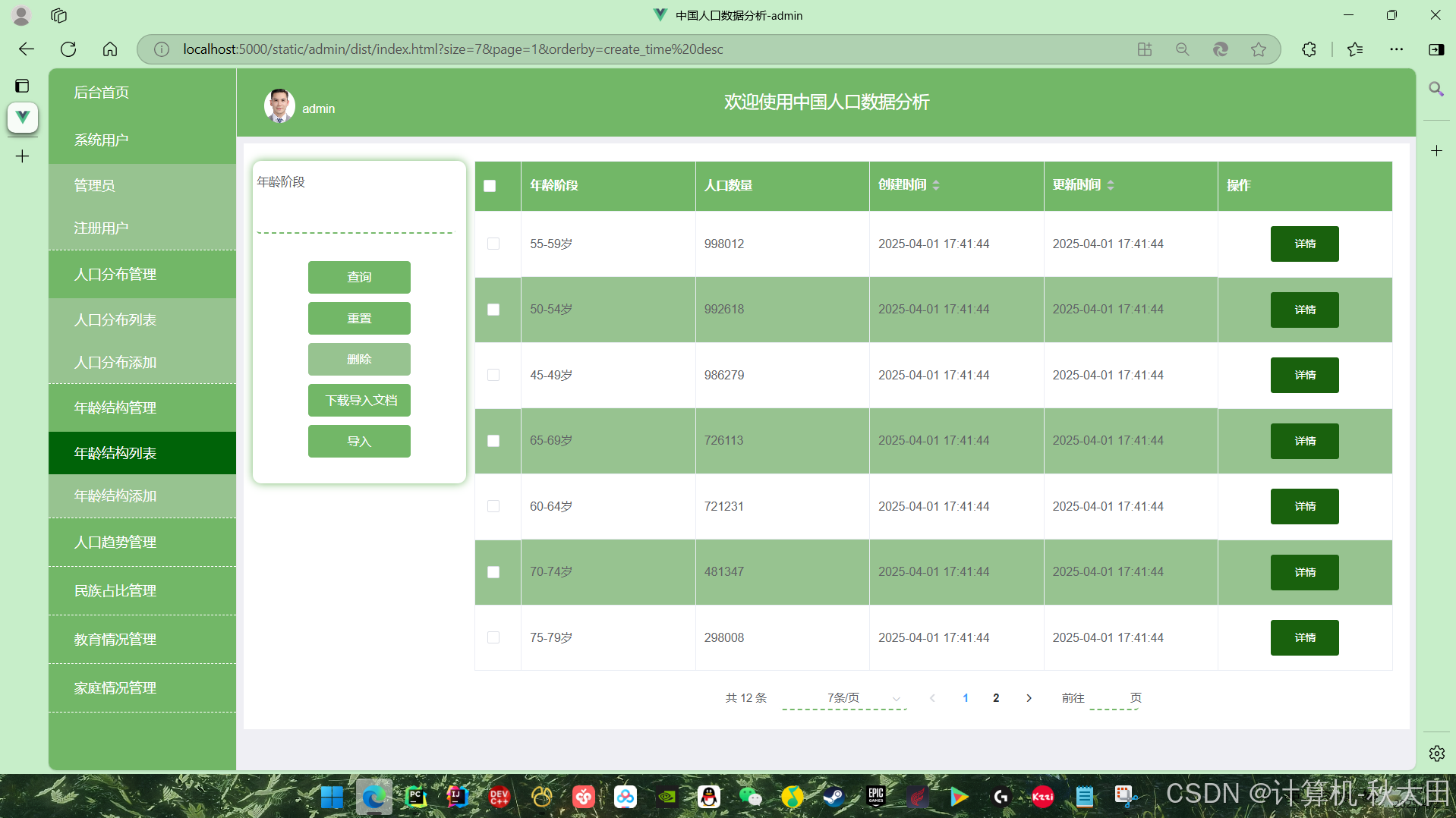Go to browser home icon
The image size is (1456, 818).
(x=110, y=49)
